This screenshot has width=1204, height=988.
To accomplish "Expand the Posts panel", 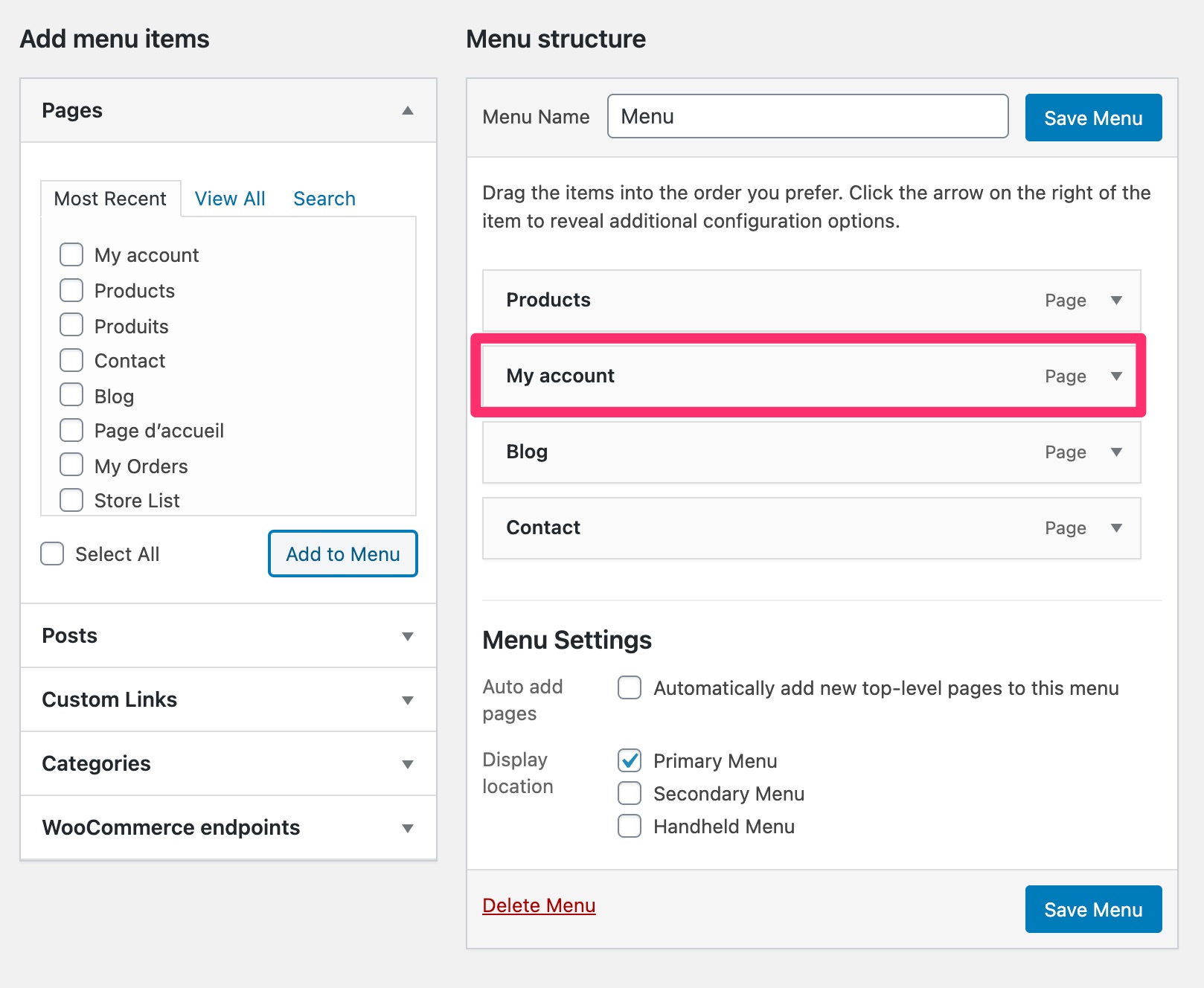I will [408, 636].
